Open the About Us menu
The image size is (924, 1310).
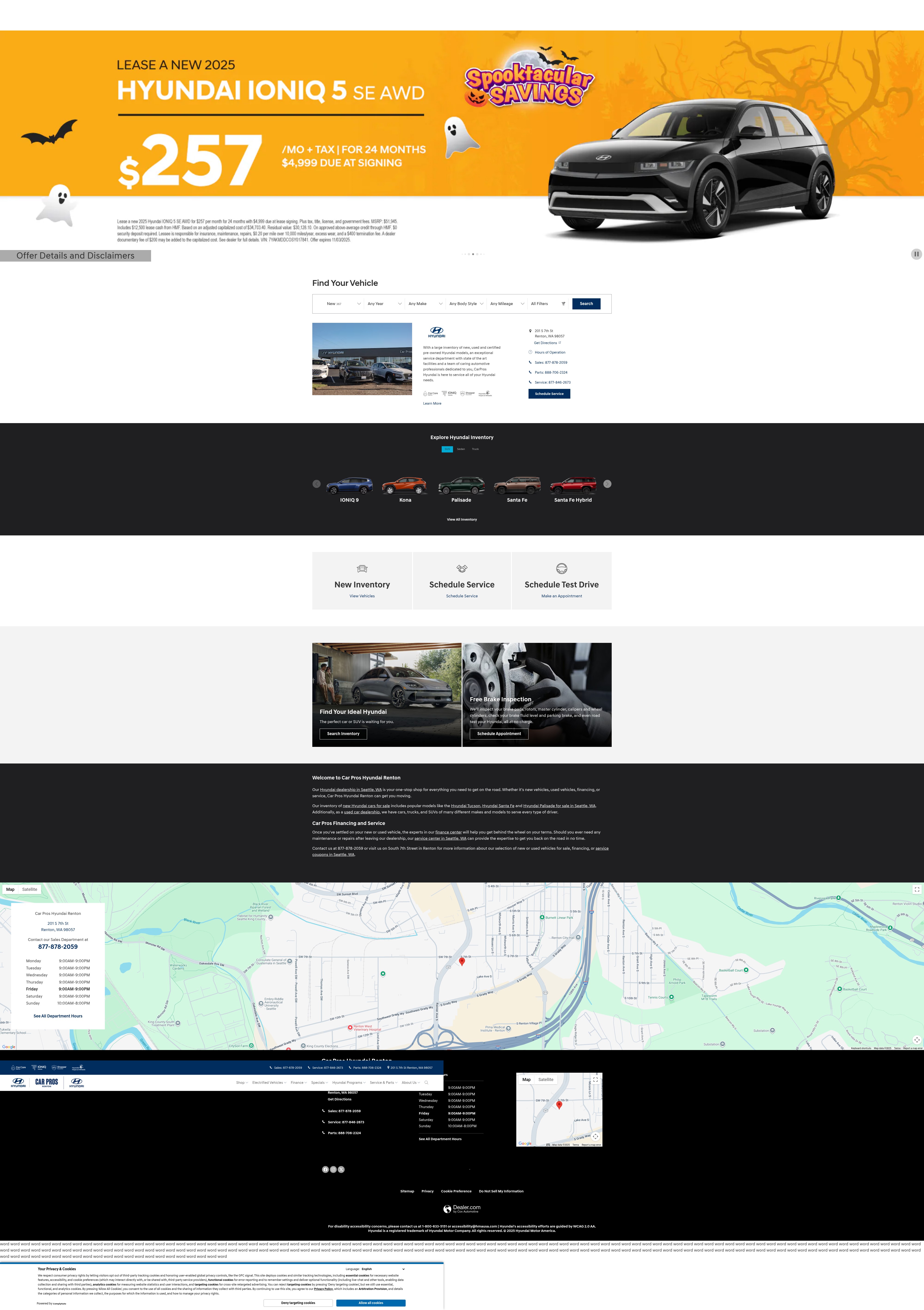click(x=411, y=1082)
